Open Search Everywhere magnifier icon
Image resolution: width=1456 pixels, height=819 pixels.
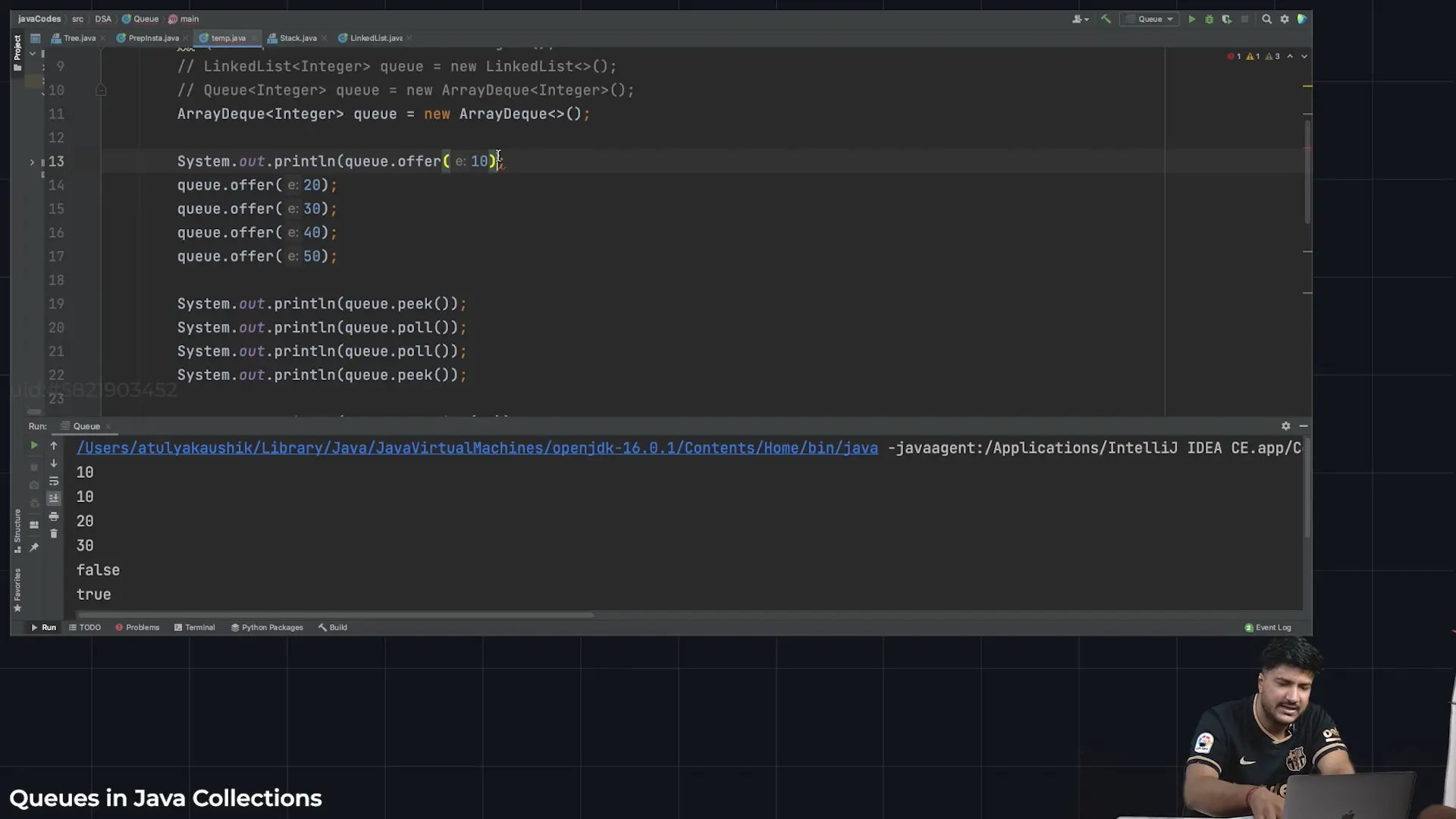[x=1266, y=19]
